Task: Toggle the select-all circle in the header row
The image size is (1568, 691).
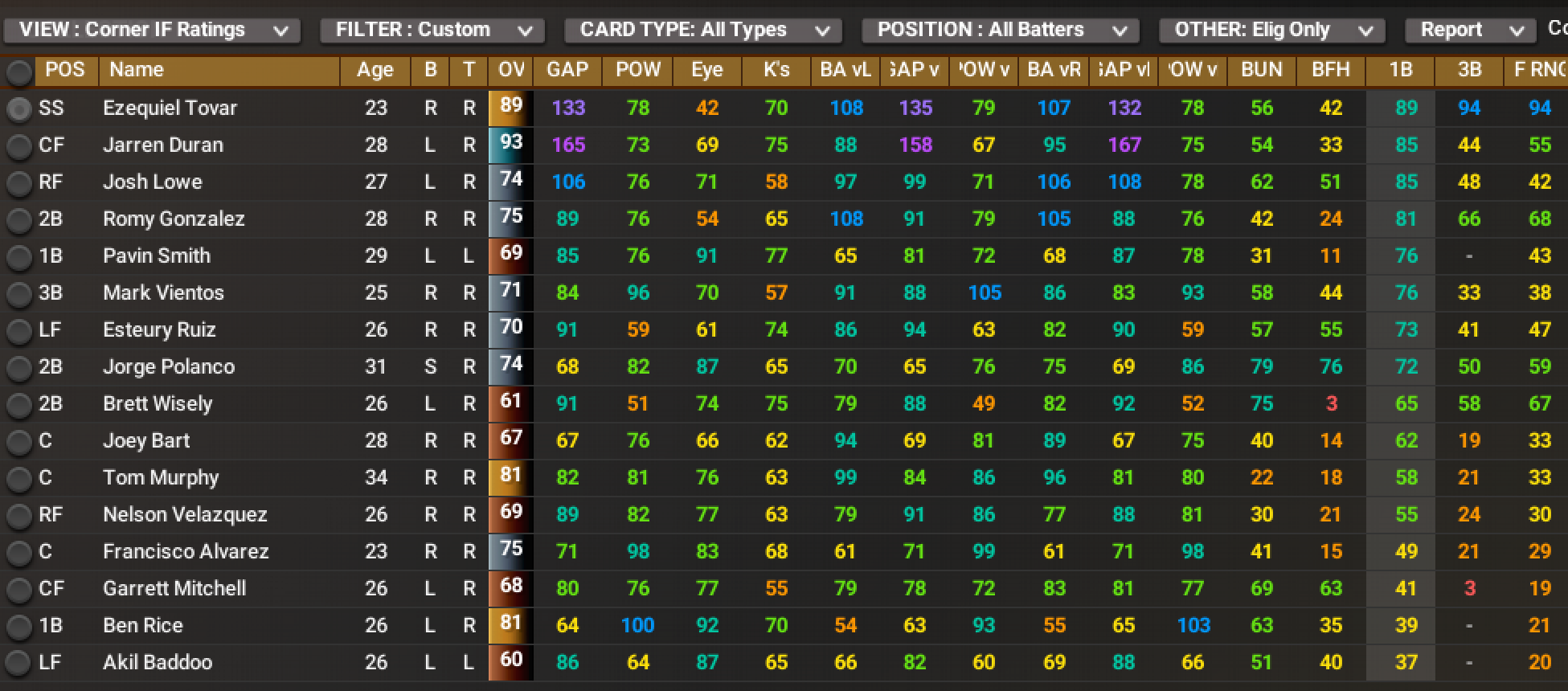Action: 18,72
